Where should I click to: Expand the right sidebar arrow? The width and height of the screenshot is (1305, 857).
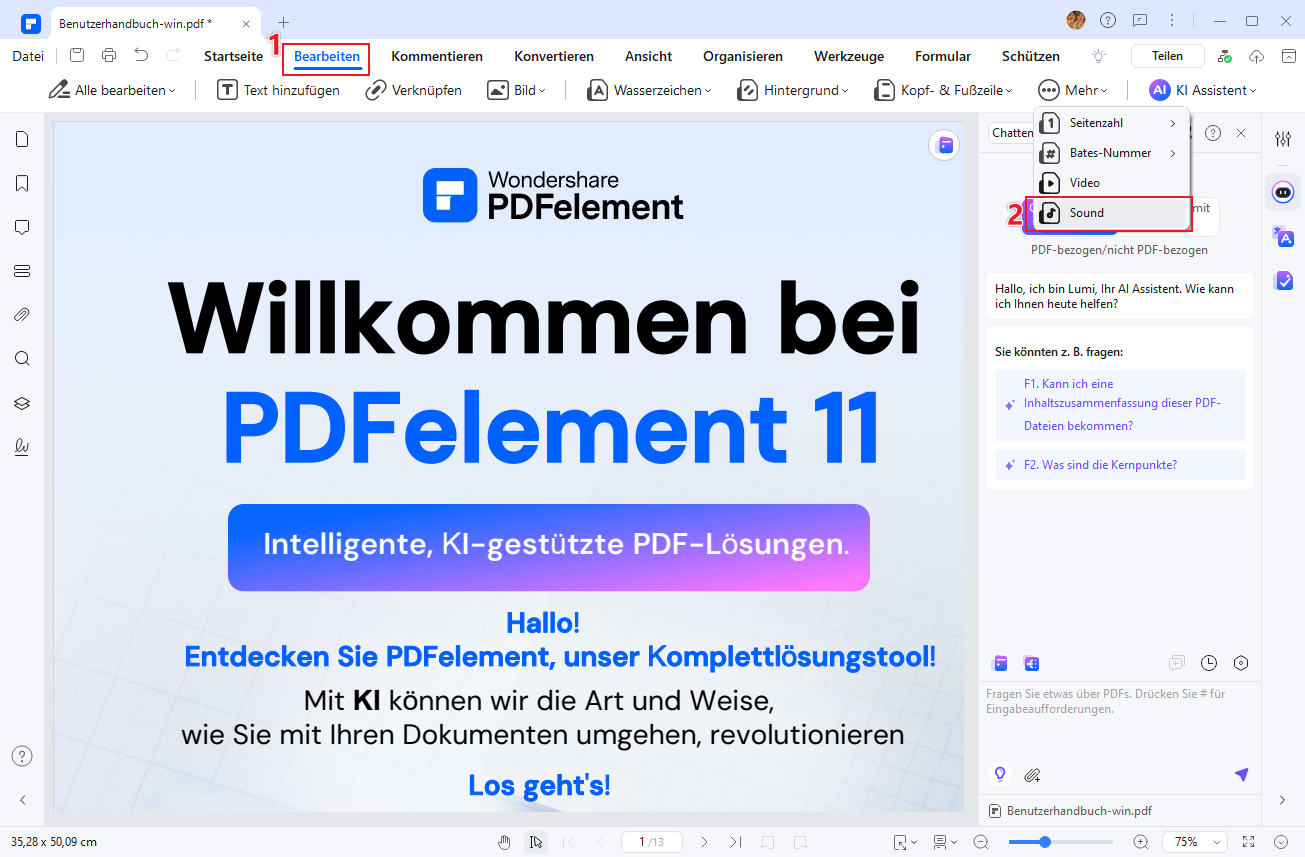(x=1283, y=800)
